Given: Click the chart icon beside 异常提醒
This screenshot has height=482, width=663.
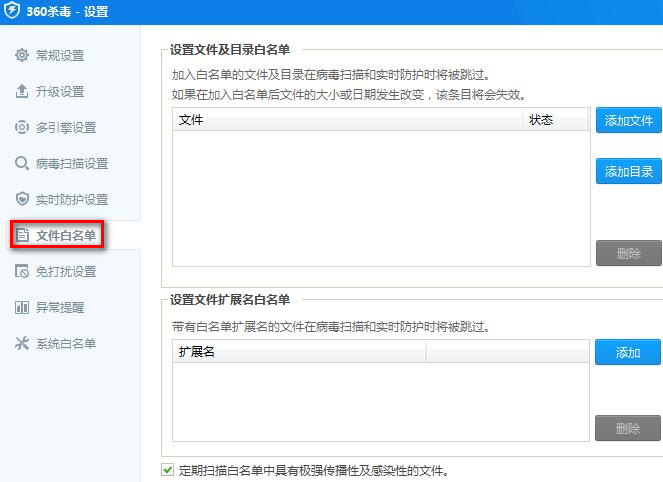Looking at the screenshot, I should click(x=22, y=307).
